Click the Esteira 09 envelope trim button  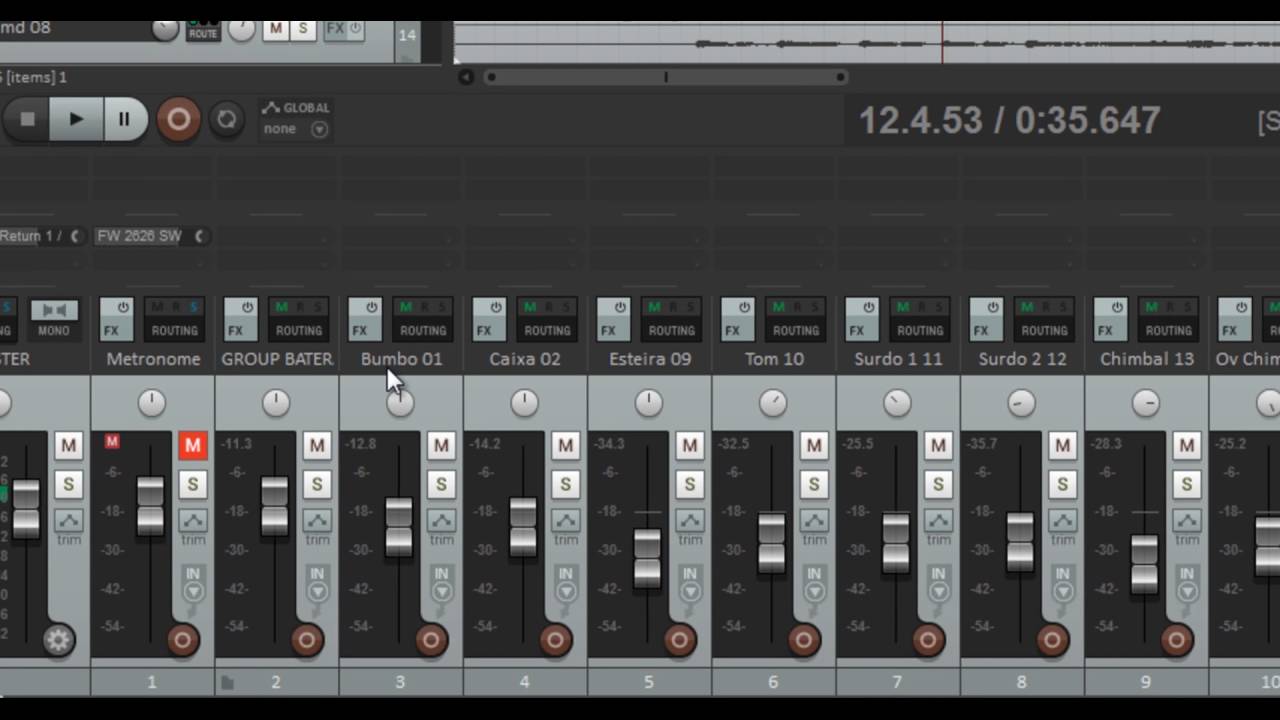689,521
